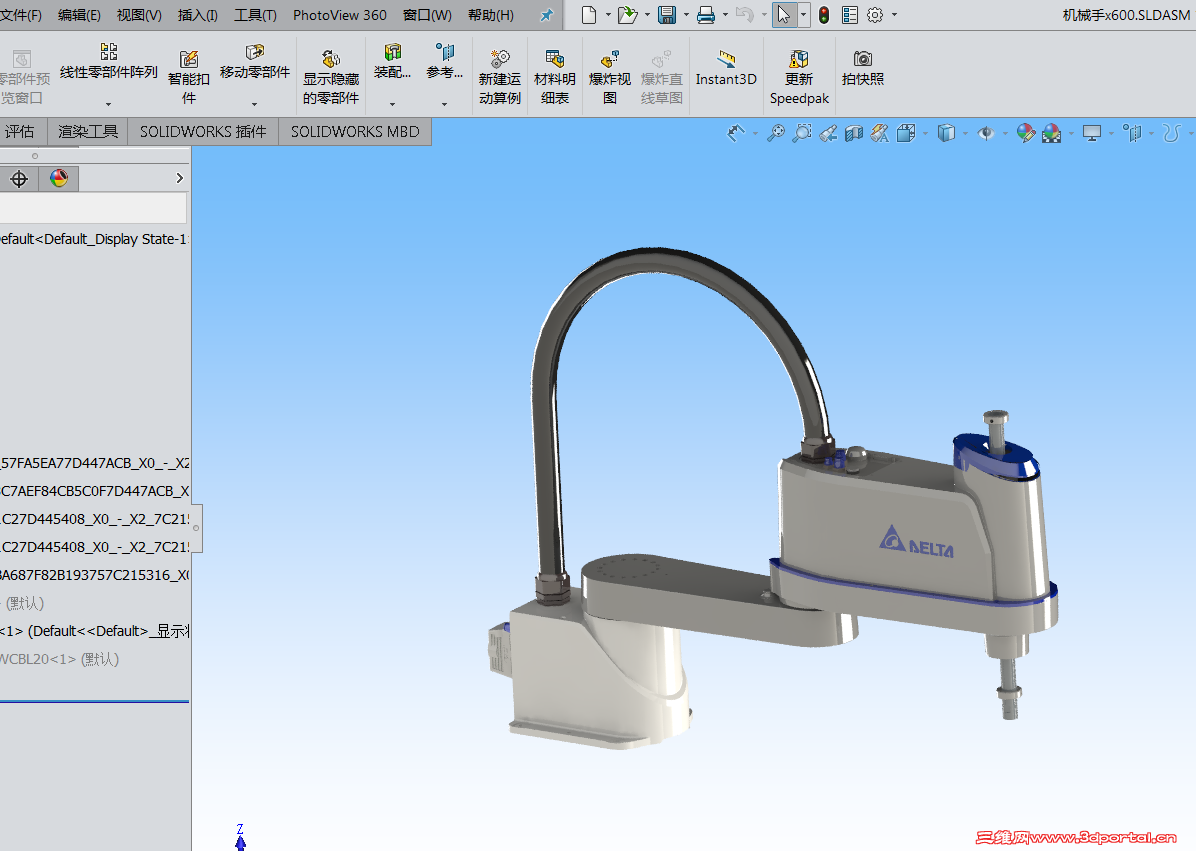
Task: Switch to the SOLIDWORKS 插件 tab
Action: [x=203, y=132]
